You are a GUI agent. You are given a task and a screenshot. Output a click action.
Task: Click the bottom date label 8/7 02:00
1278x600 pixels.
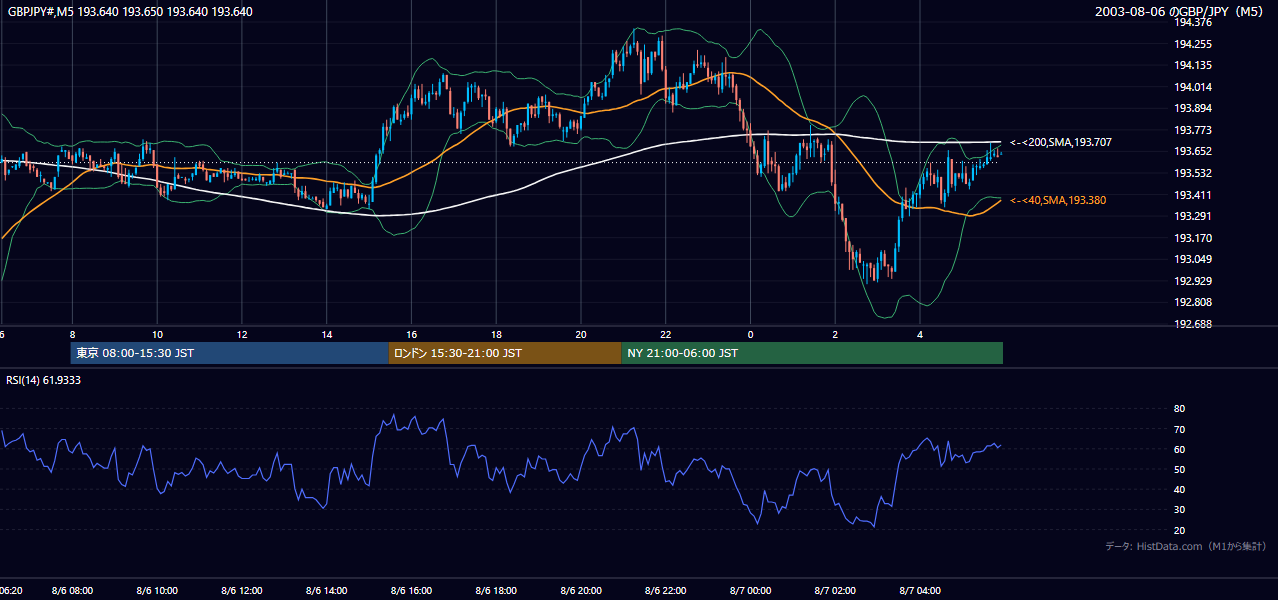coord(836,591)
